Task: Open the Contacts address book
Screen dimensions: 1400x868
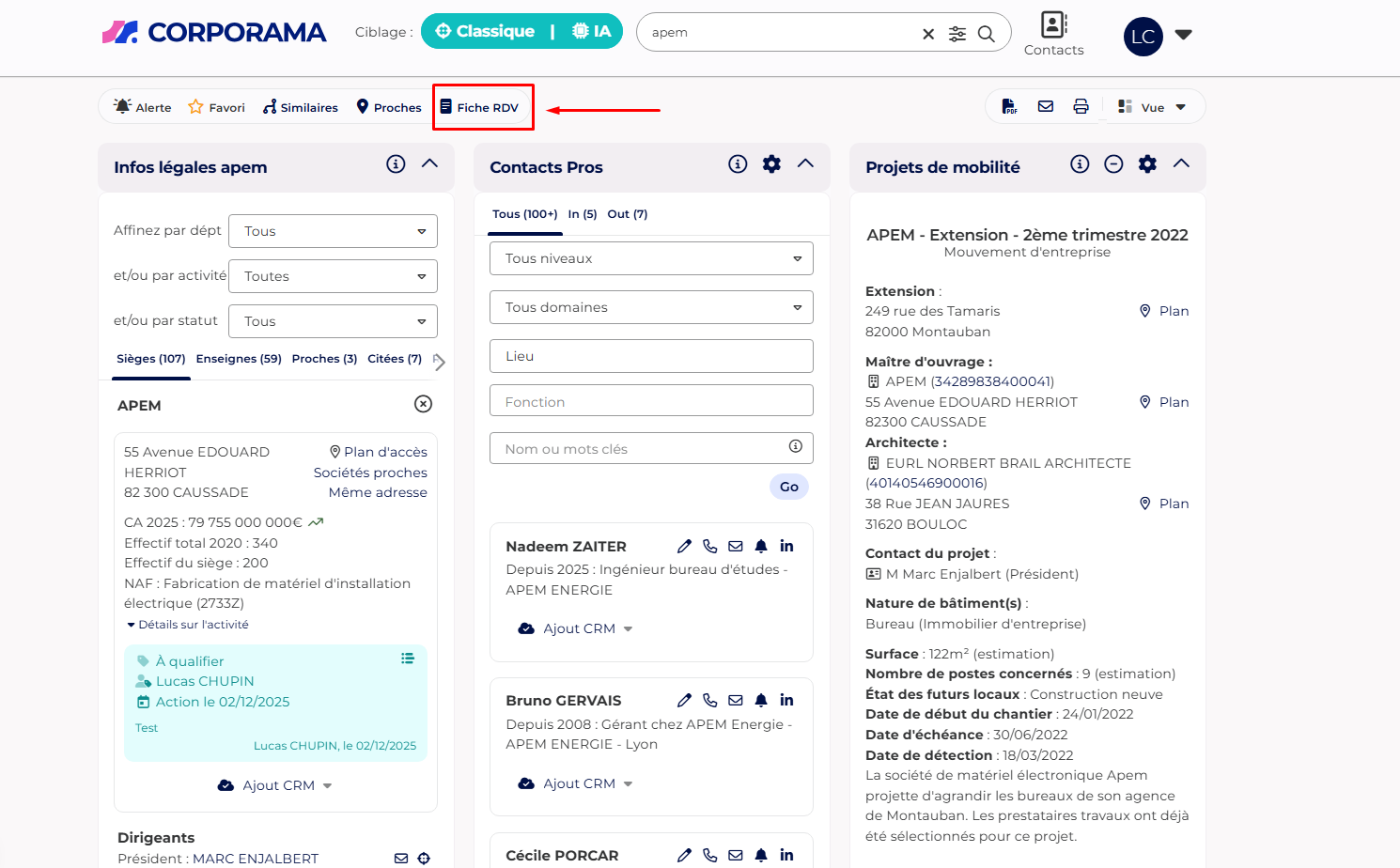Action: coord(1053,34)
